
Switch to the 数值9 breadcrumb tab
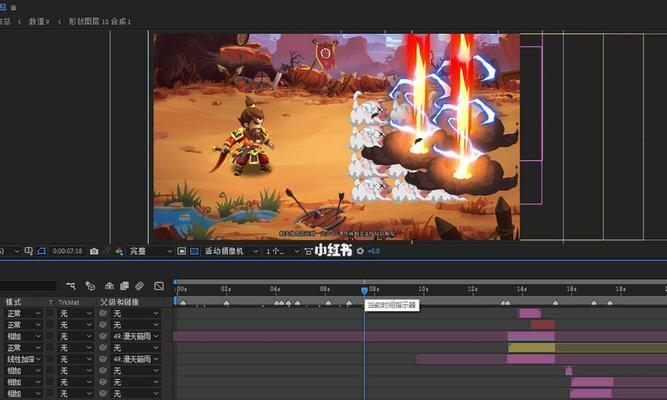(x=39, y=21)
